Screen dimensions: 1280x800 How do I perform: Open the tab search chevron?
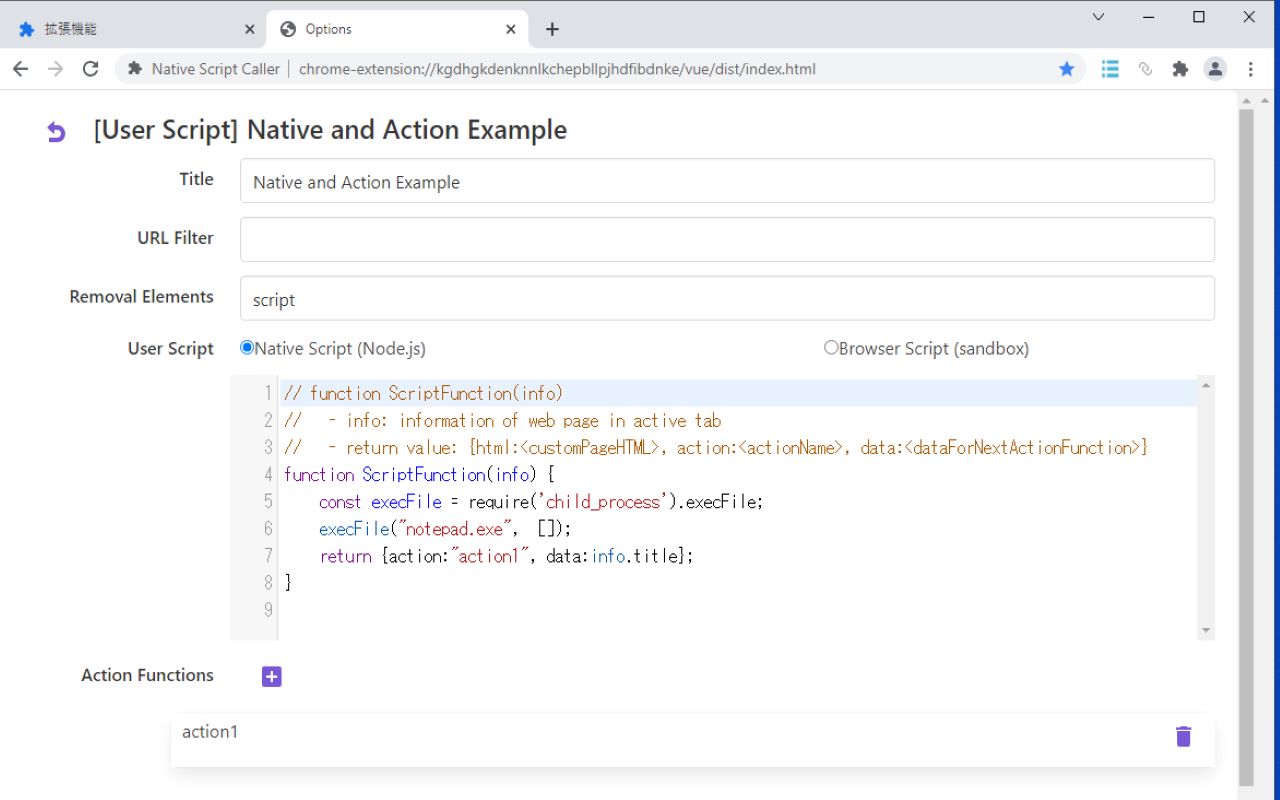pyautogui.click(x=1098, y=17)
